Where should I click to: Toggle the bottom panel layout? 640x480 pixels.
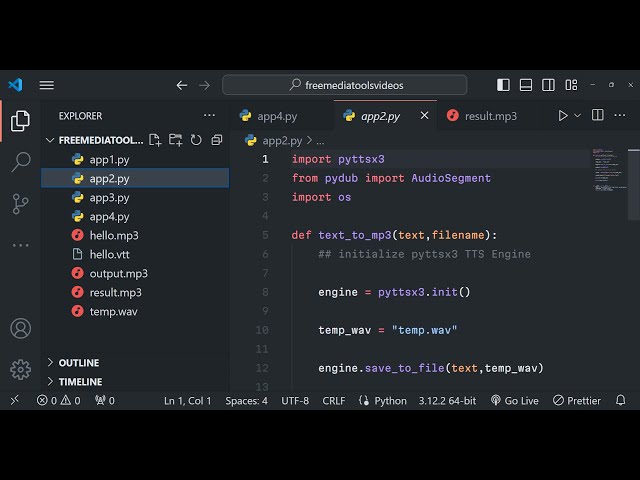click(525, 85)
